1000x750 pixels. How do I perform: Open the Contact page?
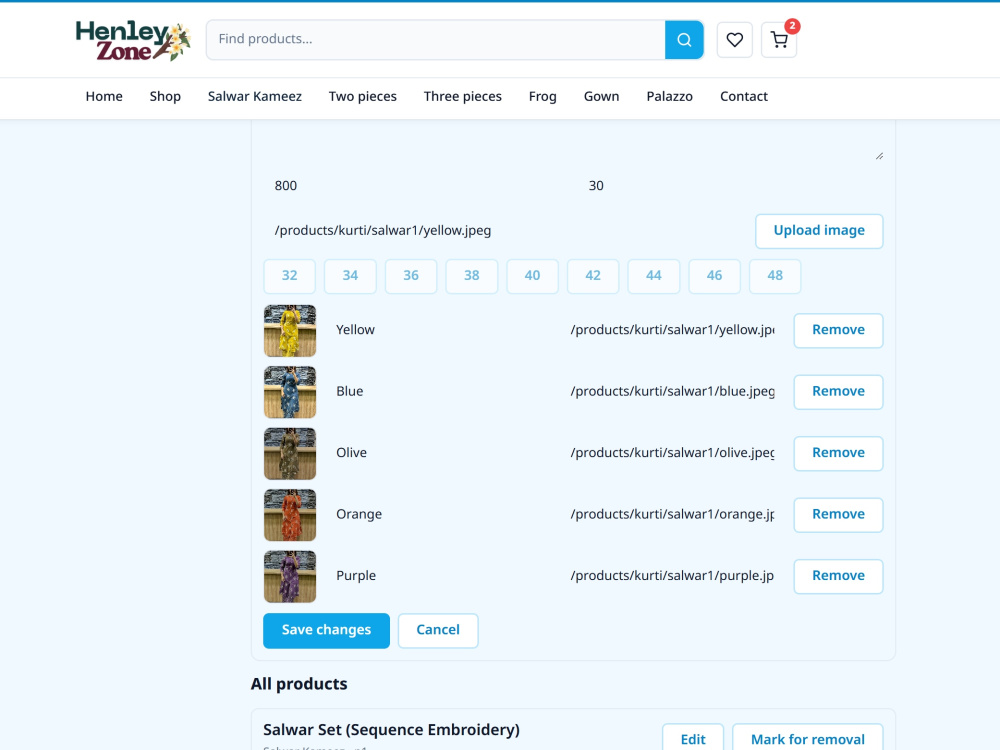click(744, 96)
